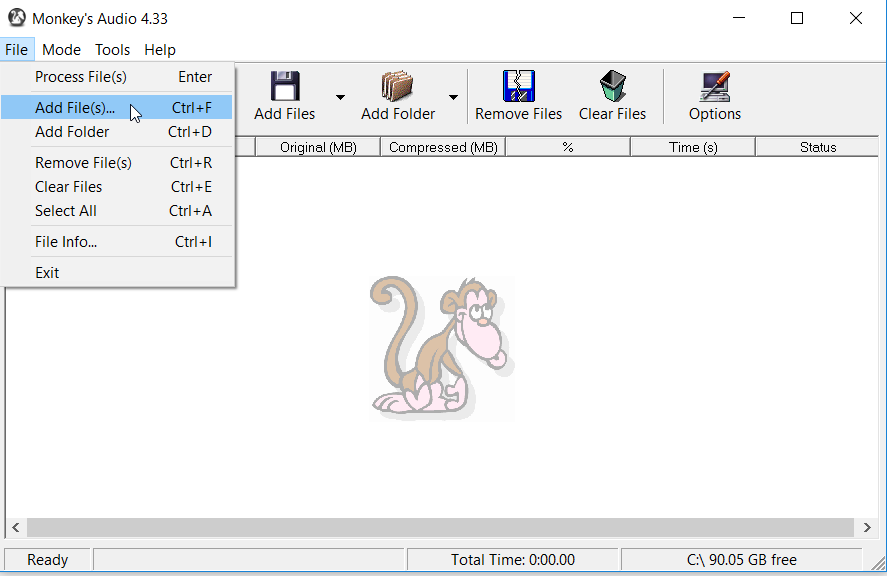
Task: Click Select All menu entry
Action: point(117,211)
